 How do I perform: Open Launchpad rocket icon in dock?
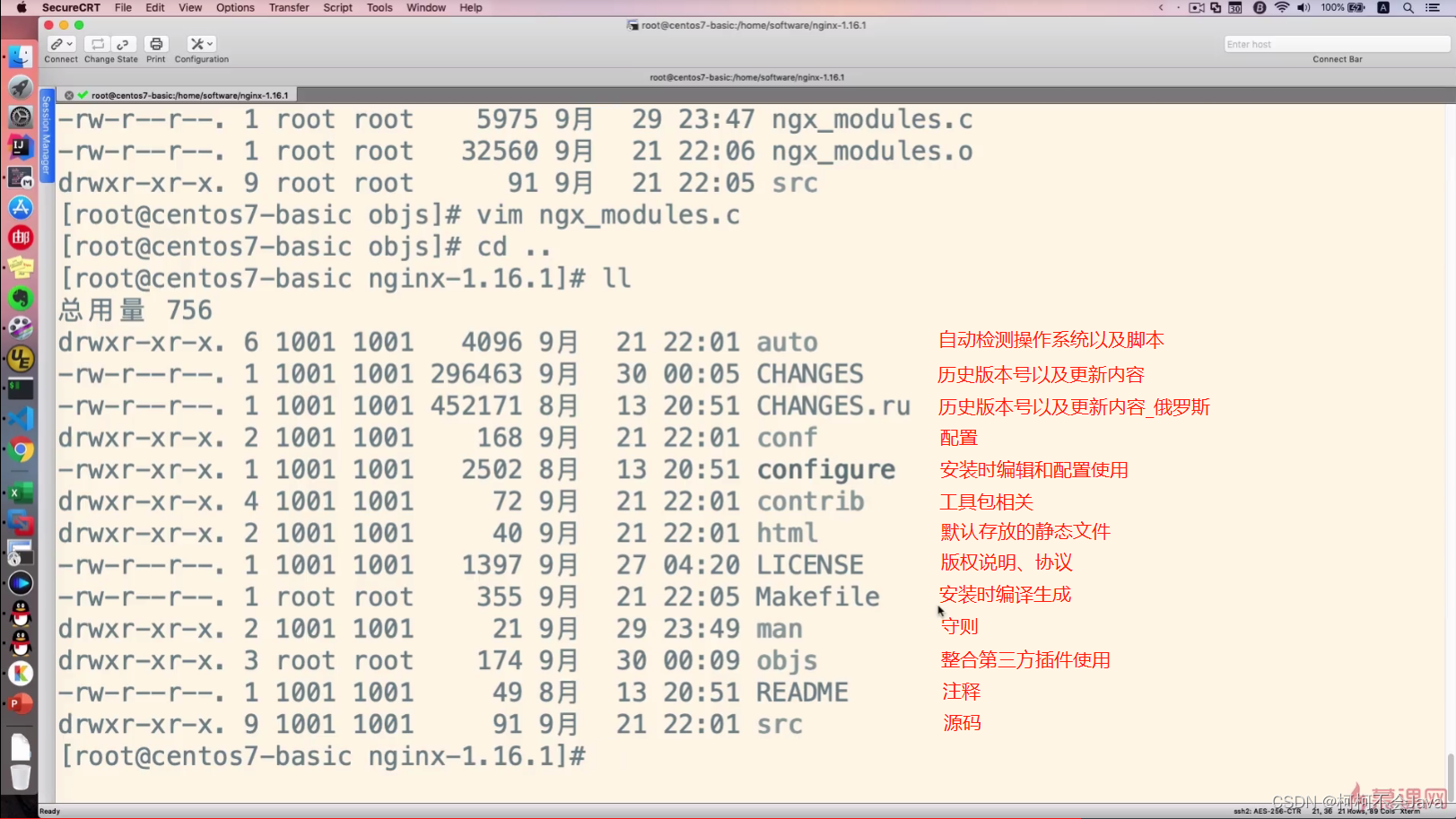(x=21, y=86)
